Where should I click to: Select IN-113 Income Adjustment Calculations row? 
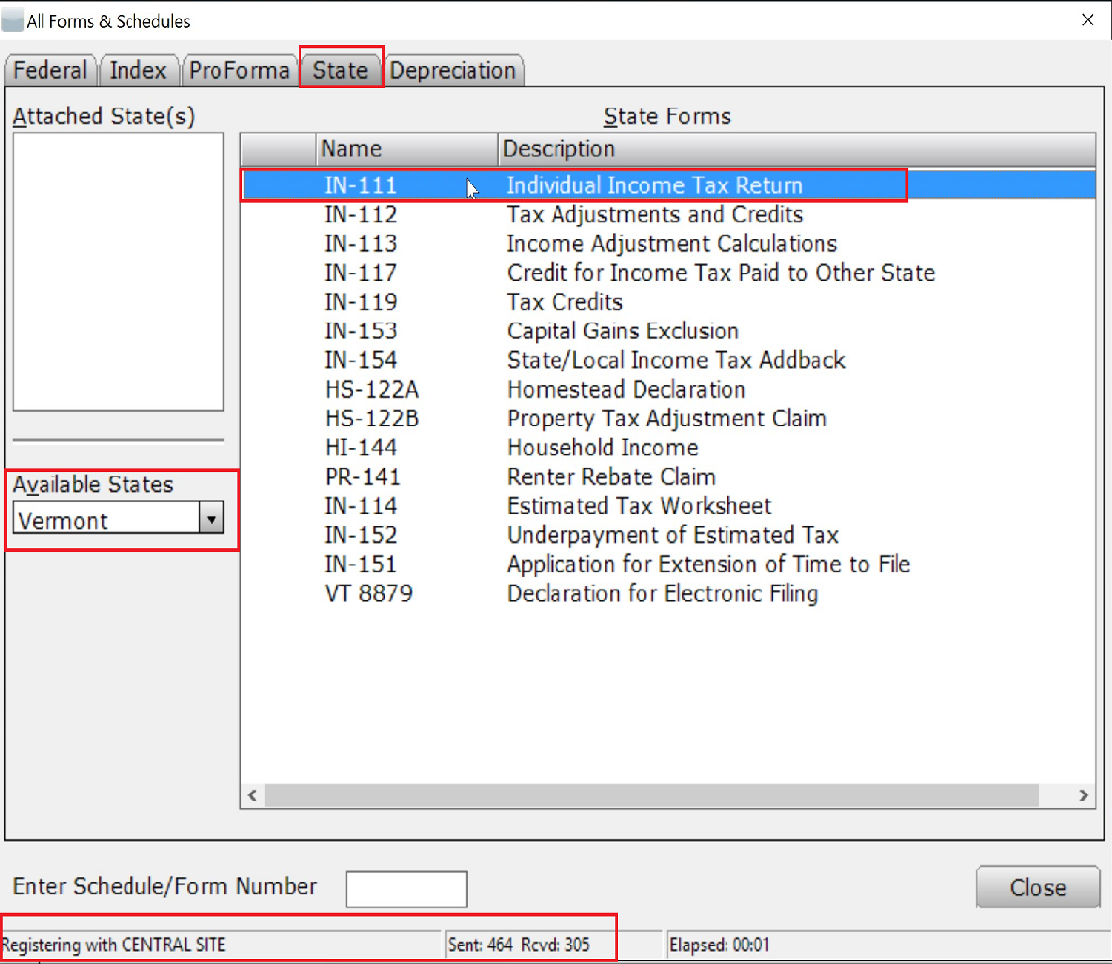tap(580, 244)
